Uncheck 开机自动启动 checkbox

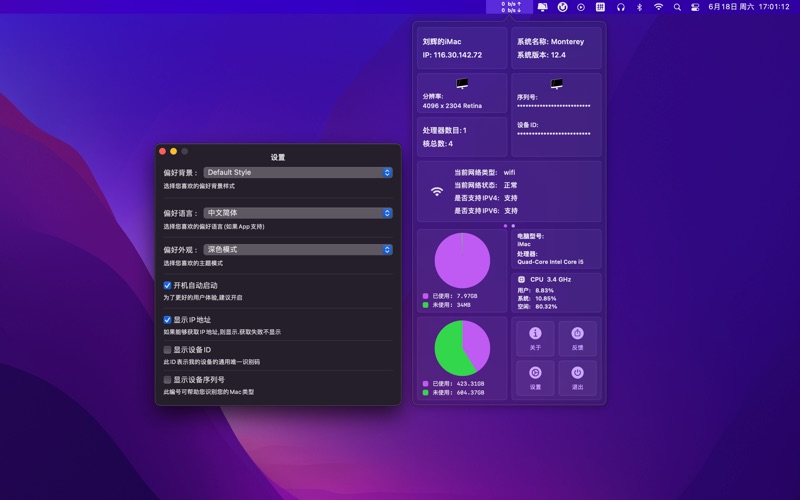167,285
